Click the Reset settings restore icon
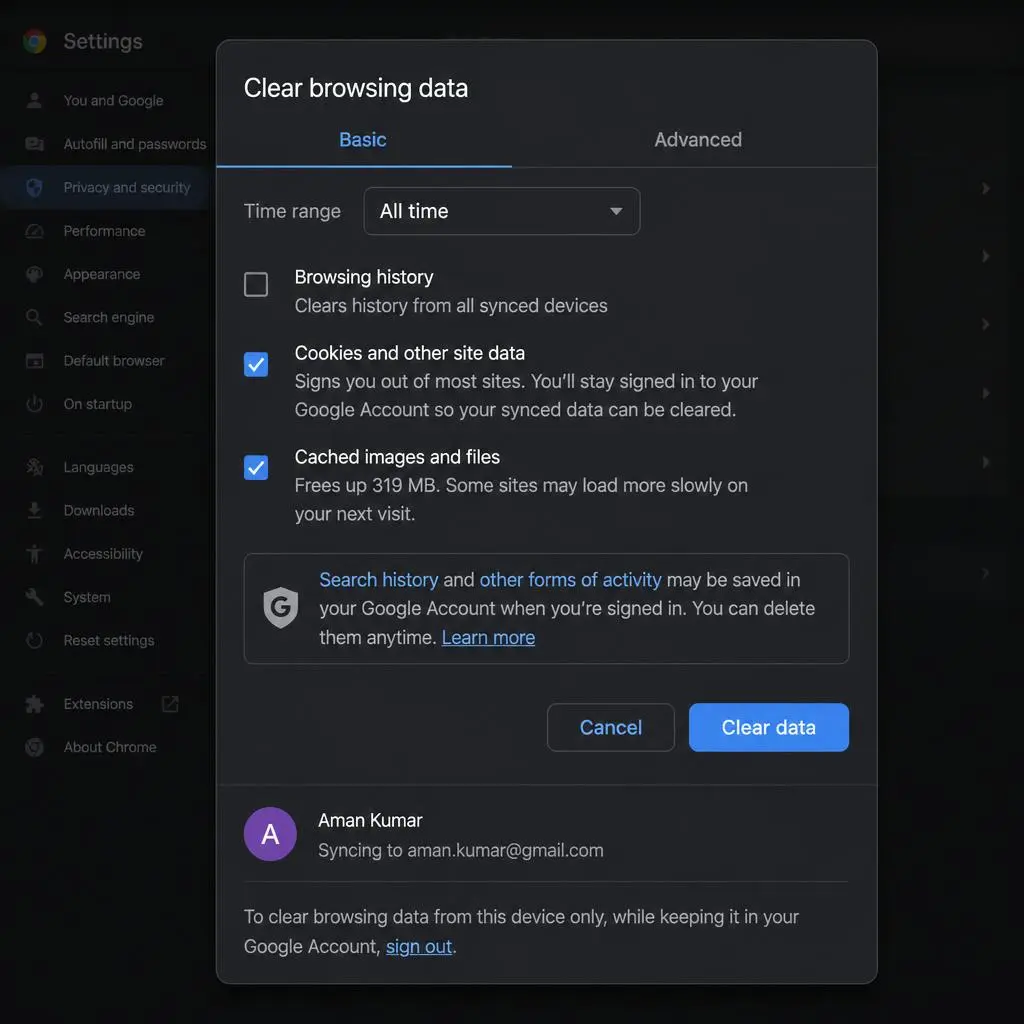Screen dimensions: 1024x1024 pos(35,641)
